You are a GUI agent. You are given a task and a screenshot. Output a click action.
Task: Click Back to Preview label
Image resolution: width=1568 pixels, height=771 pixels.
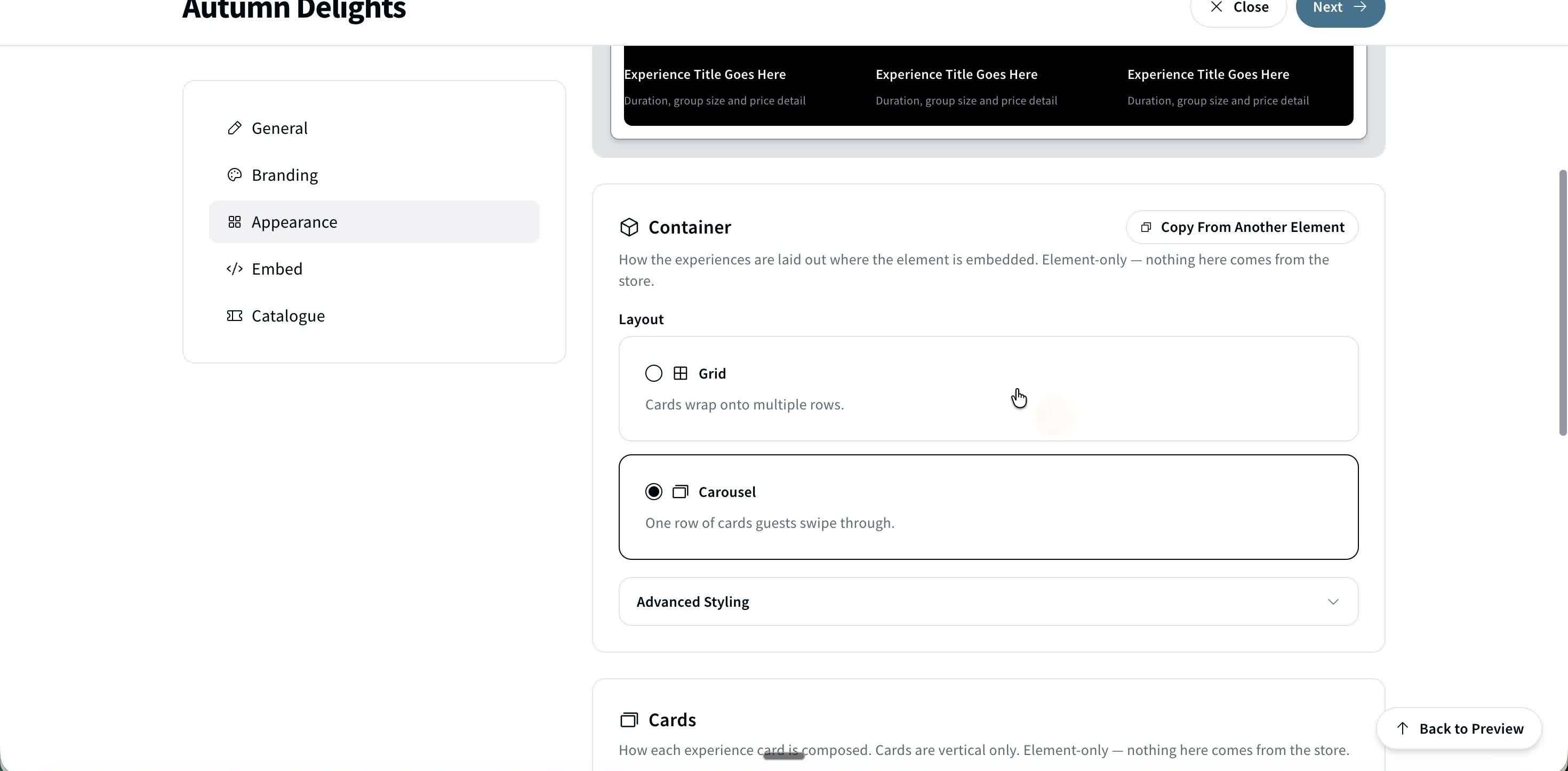[1471, 728]
